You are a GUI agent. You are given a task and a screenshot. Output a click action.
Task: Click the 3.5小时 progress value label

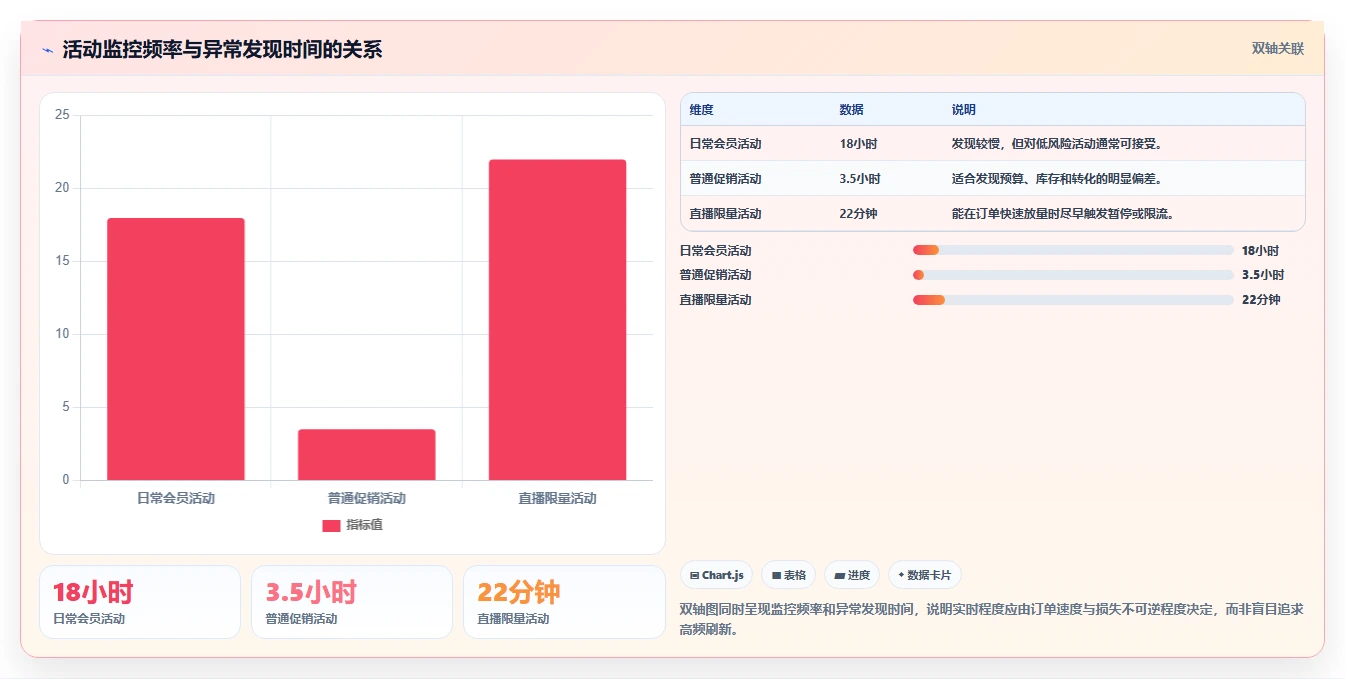click(x=1263, y=275)
